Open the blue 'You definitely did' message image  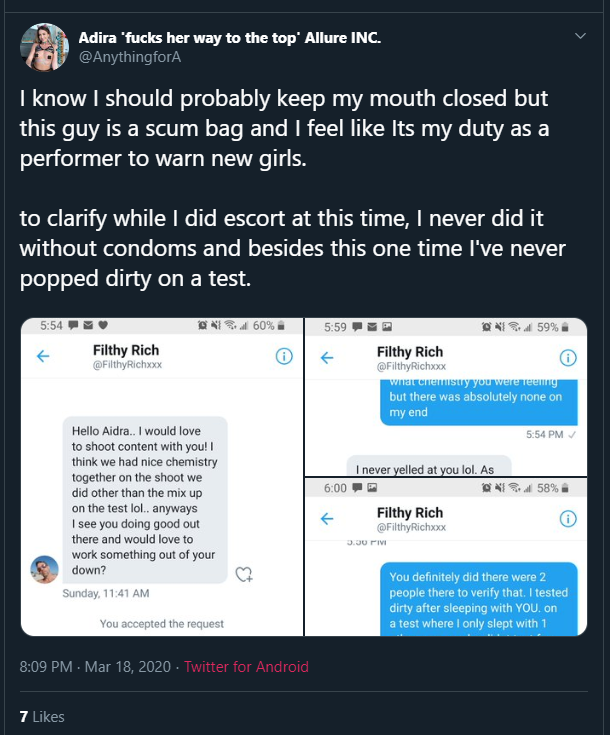tap(479, 597)
